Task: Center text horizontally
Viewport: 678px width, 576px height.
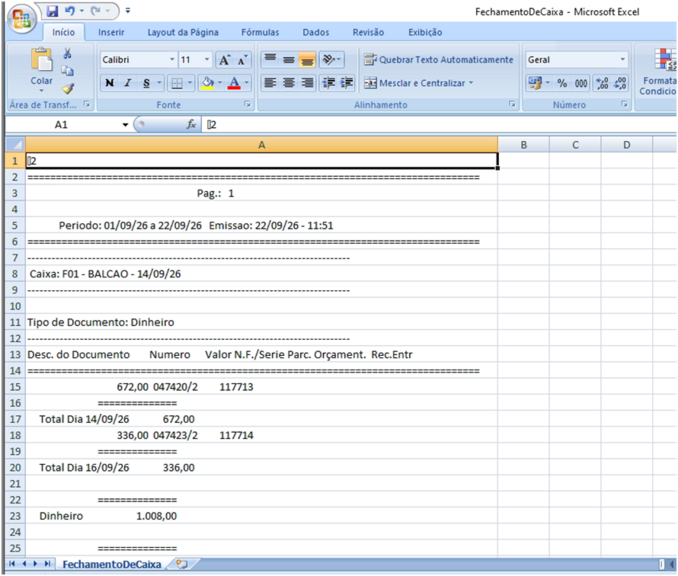Action: 289,83
